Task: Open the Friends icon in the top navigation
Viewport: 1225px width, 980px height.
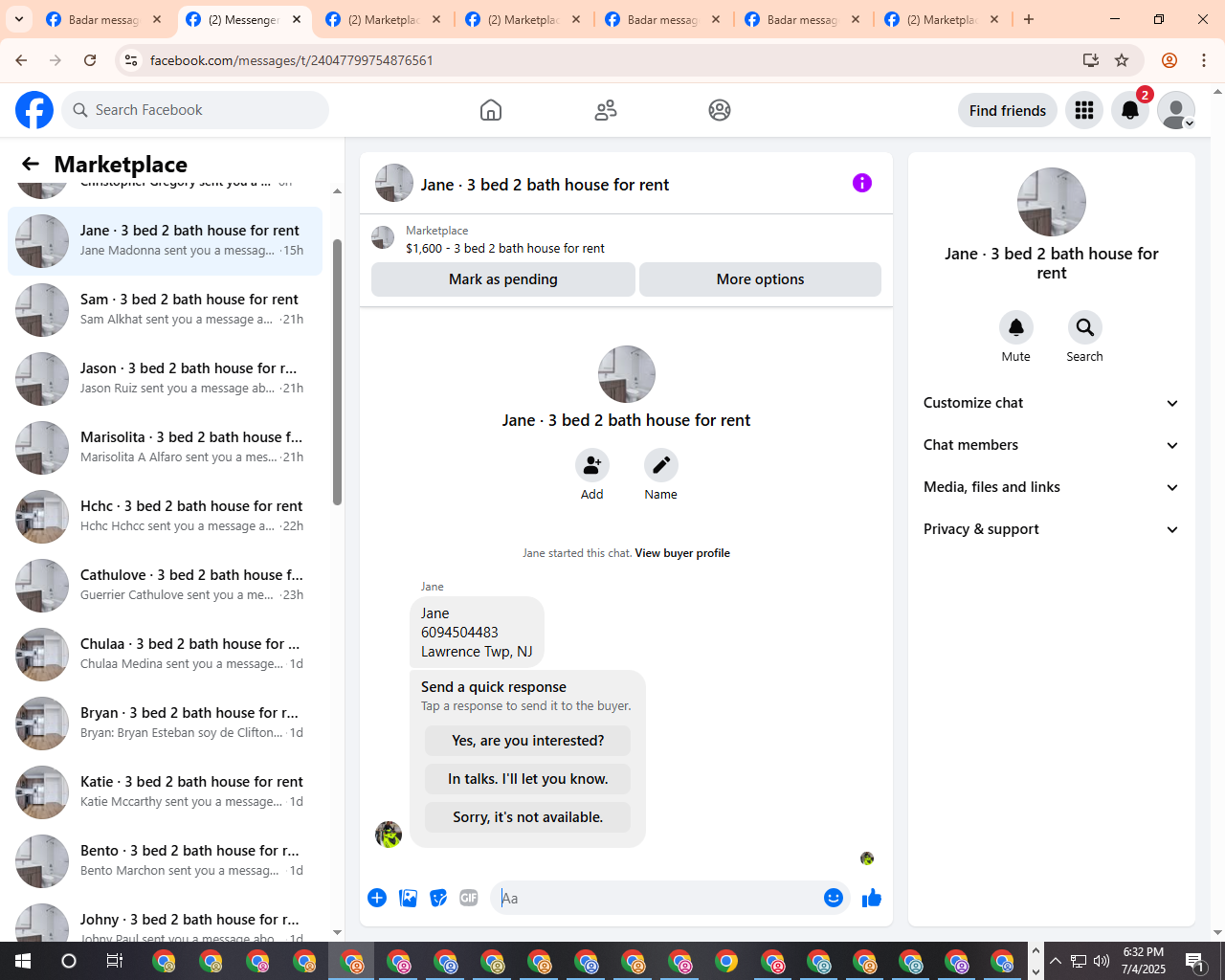Action: tap(606, 110)
